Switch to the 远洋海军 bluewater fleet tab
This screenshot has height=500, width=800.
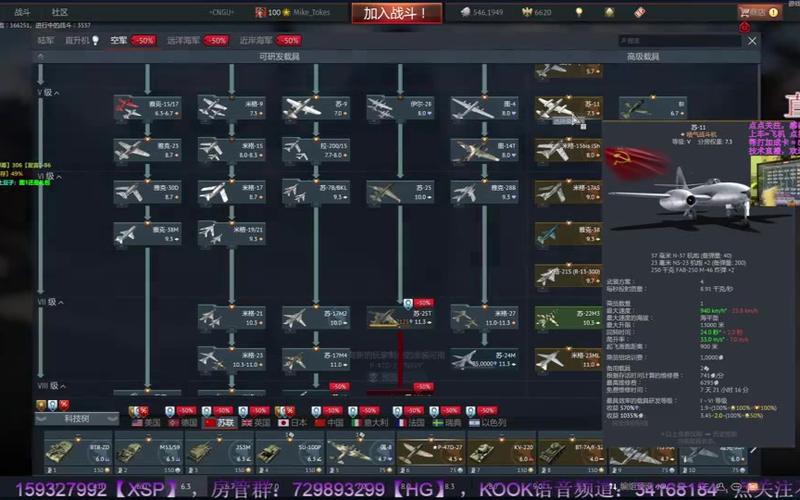point(196,40)
